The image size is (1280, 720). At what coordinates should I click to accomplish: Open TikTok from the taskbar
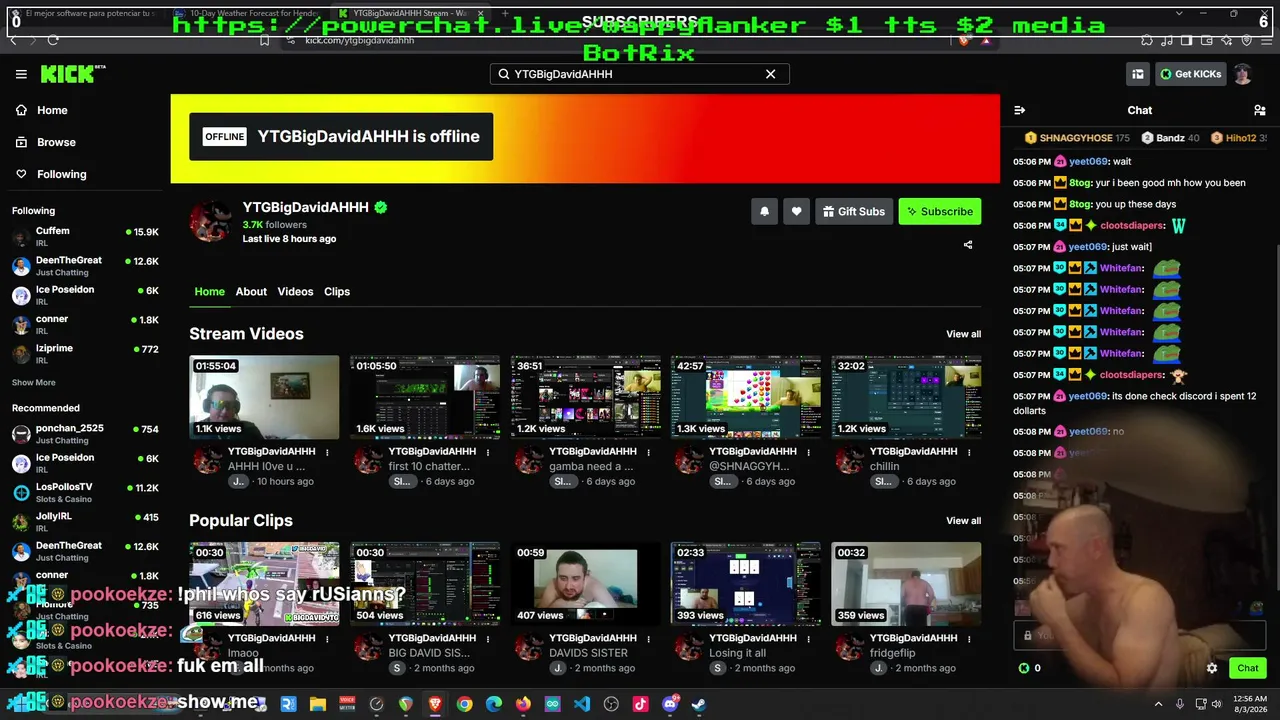pyautogui.click(x=641, y=704)
